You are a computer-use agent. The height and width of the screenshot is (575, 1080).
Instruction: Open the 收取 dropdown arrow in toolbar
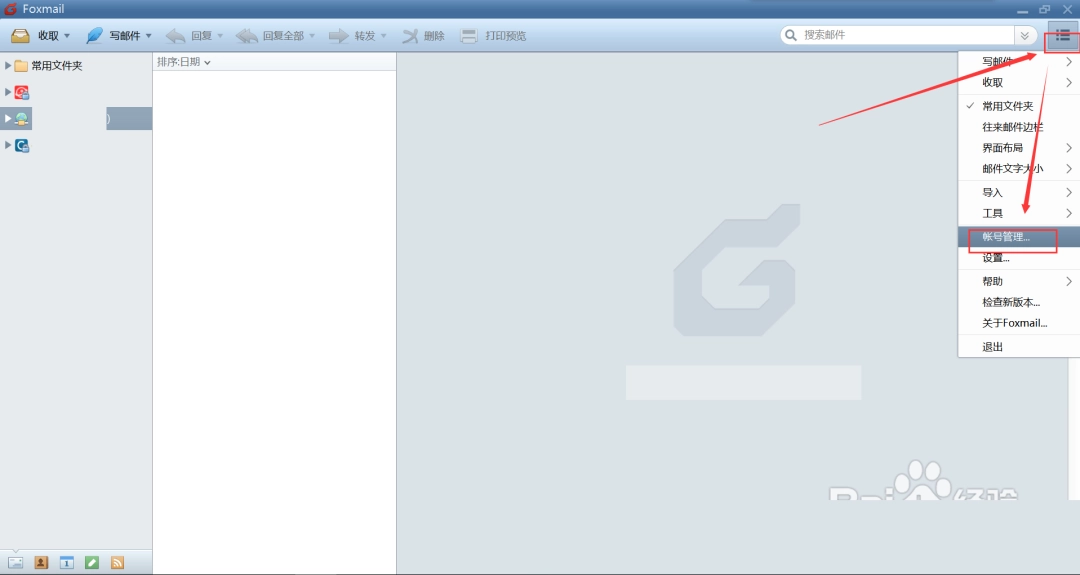click(67, 36)
